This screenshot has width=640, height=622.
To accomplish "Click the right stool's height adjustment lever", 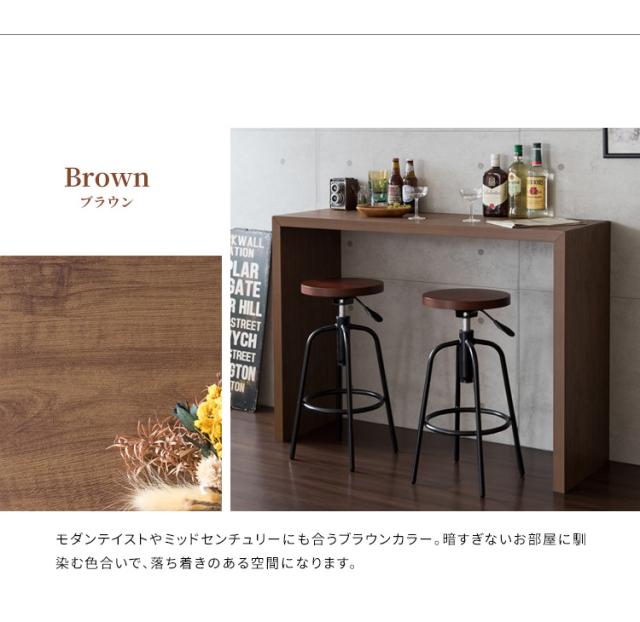I will (497, 322).
